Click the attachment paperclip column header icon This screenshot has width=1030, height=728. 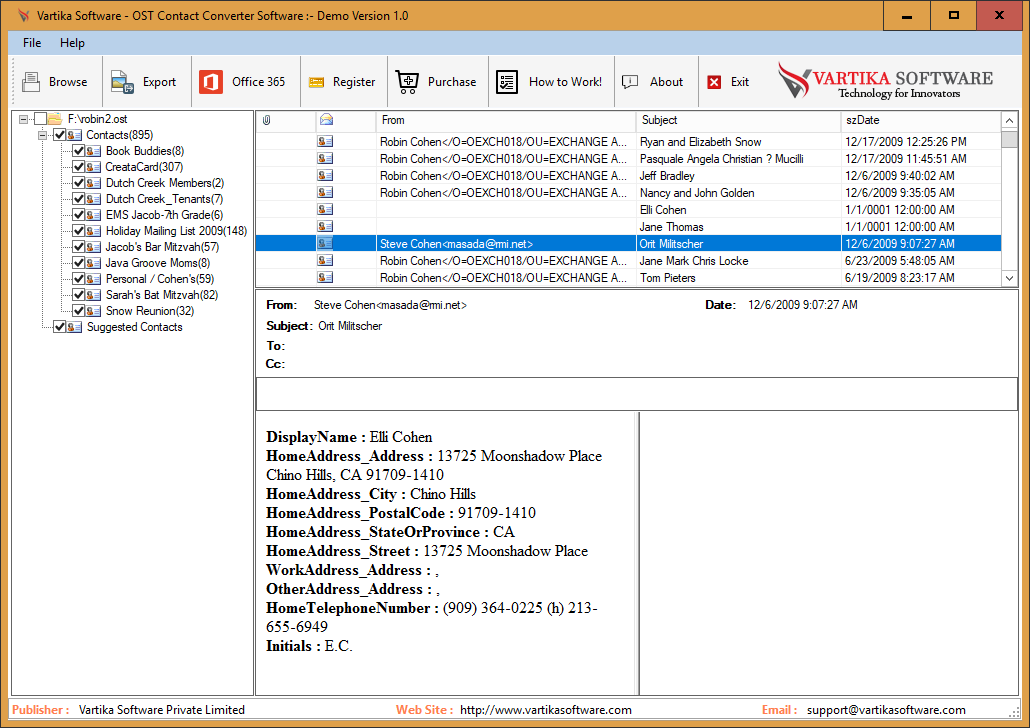[x=267, y=120]
